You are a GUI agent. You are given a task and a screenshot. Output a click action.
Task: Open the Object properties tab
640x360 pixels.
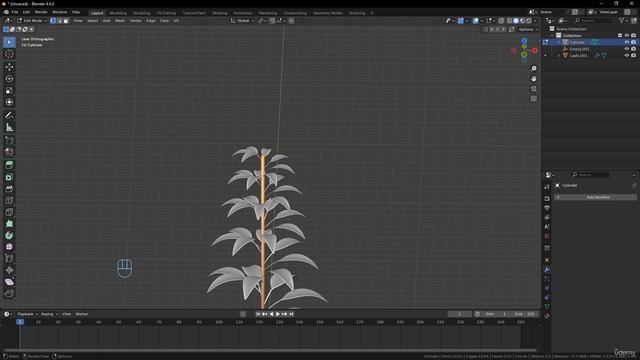[x=547, y=260]
